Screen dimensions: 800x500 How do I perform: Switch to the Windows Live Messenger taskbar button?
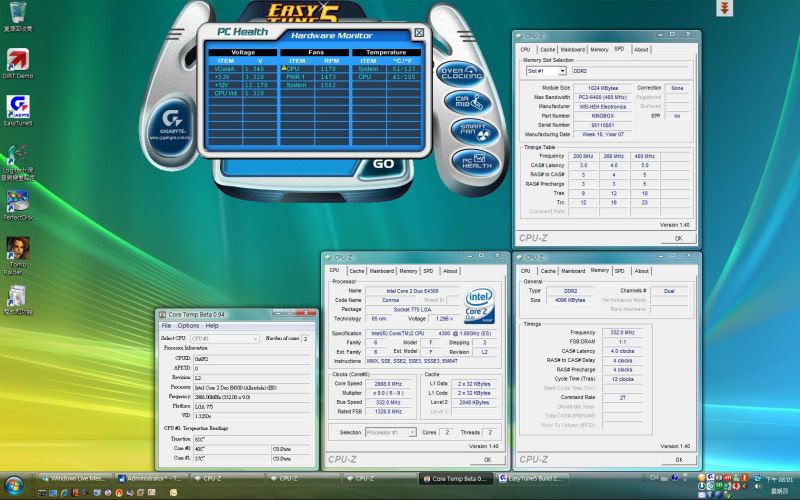point(74,479)
